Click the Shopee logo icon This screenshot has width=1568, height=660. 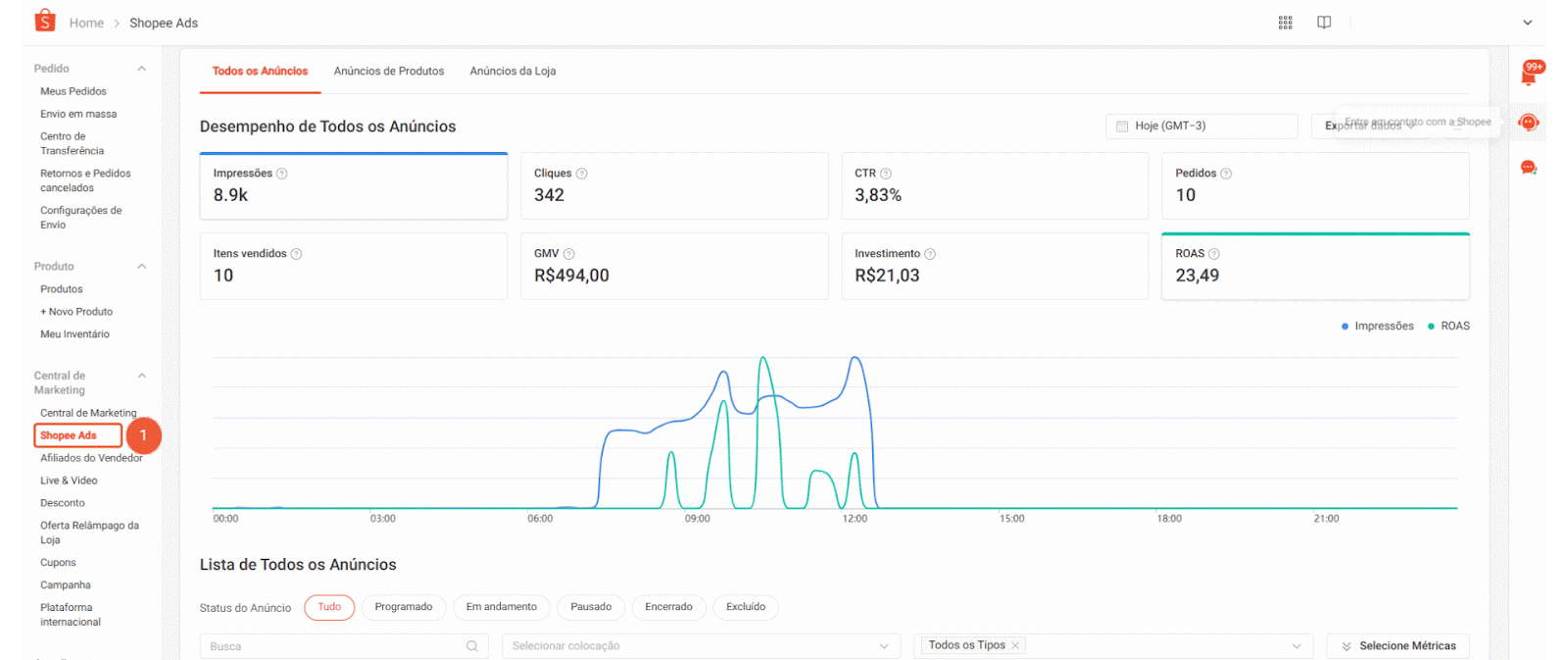[x=44, y=21]
